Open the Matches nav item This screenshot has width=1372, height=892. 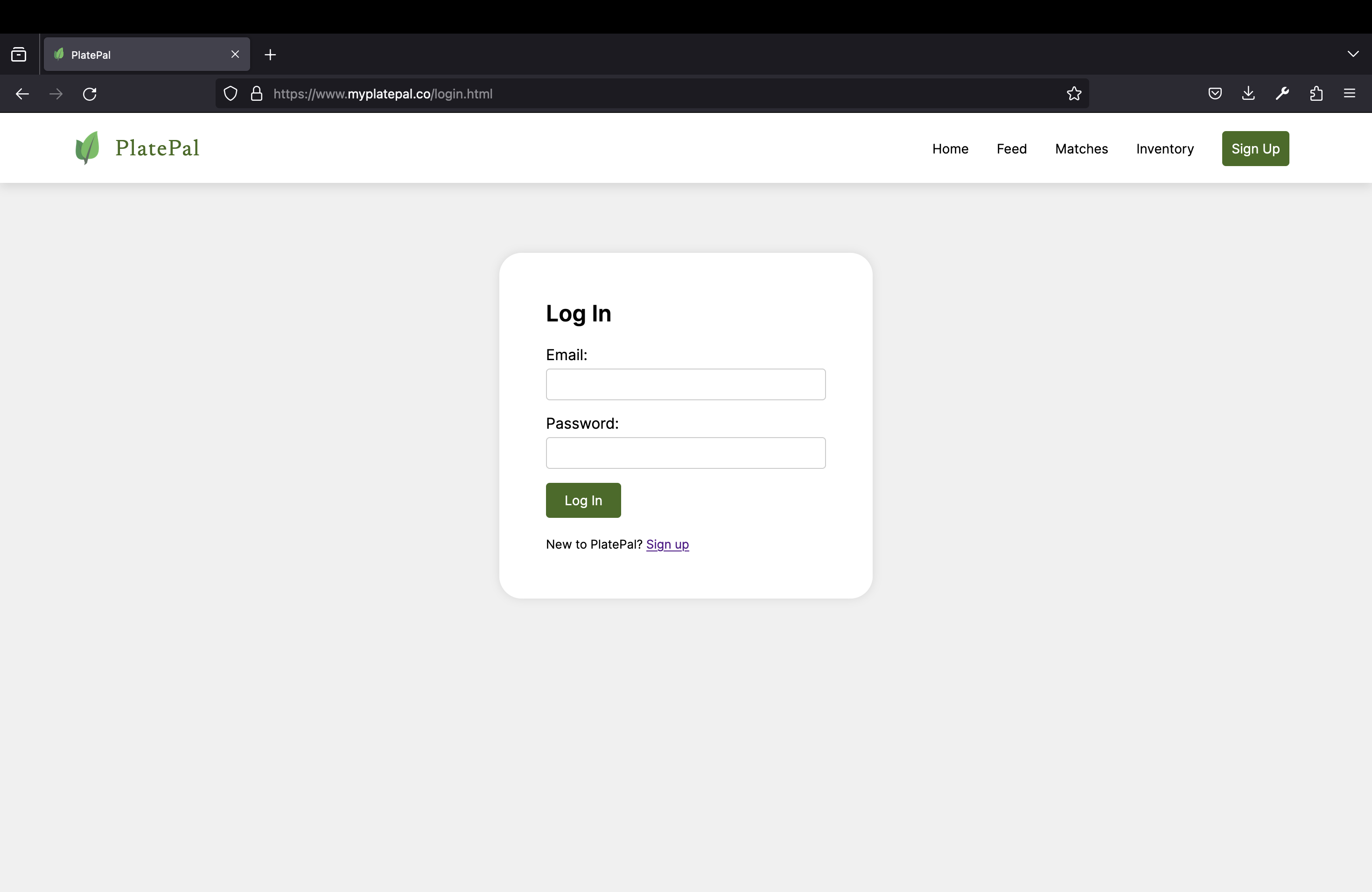pyautogui.click(x=1081, y=149)
